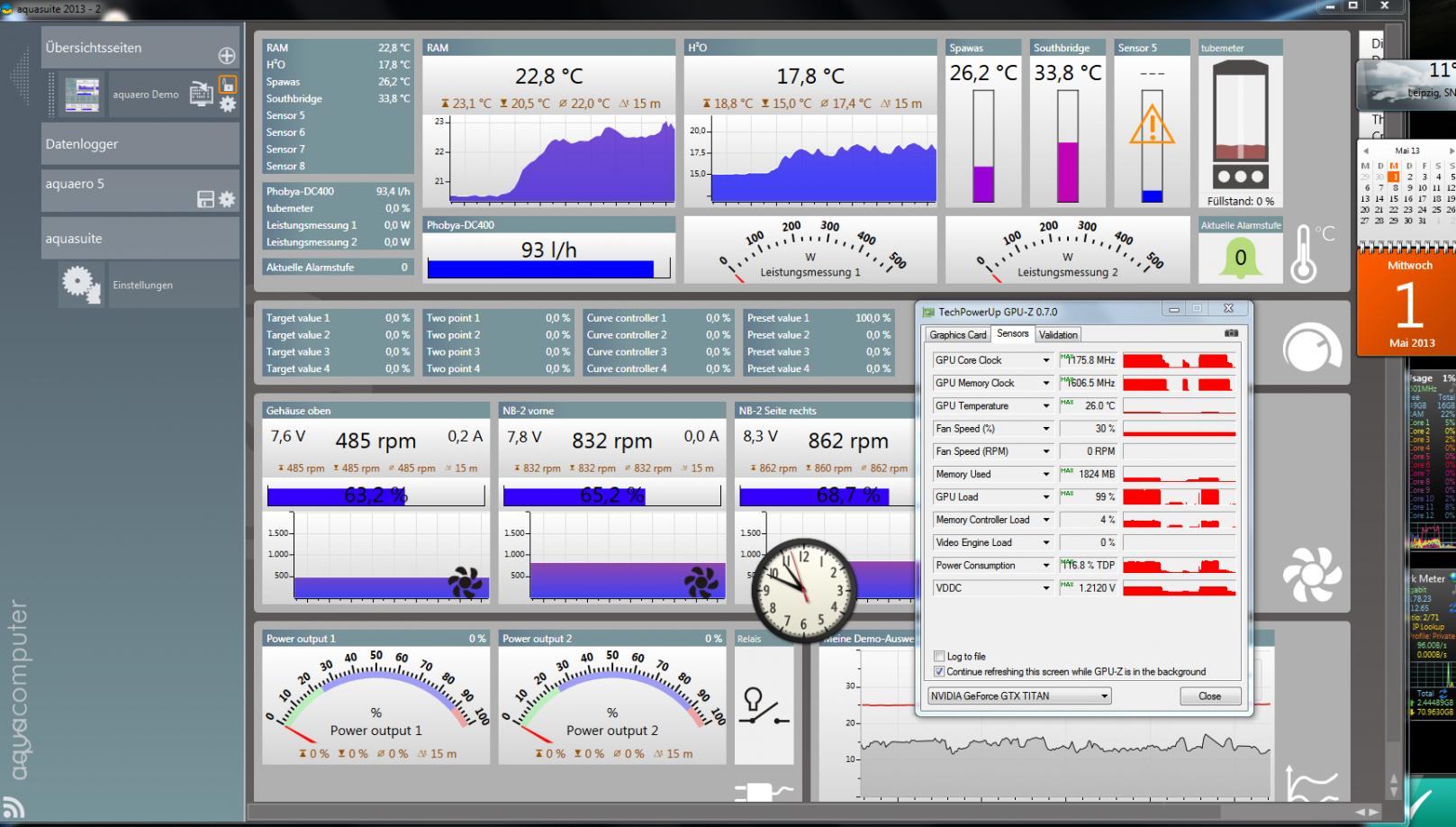Open the Power Consumption dropdown
Screen dimensions: 1456x827
[x=1046, y=566]
